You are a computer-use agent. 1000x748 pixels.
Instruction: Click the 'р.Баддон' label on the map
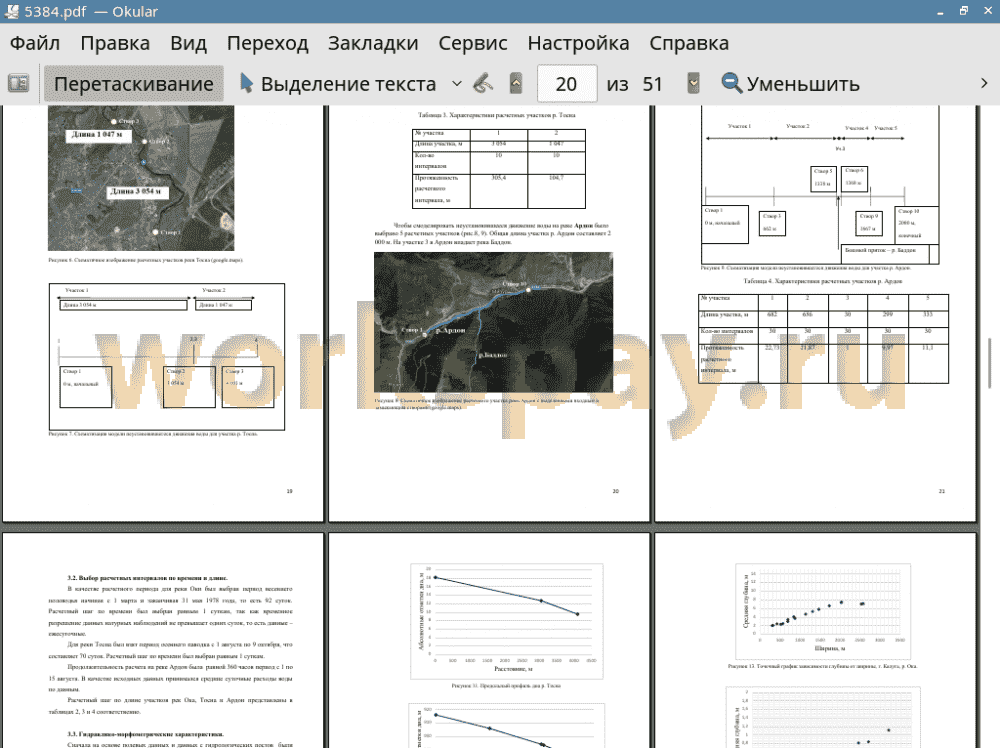tap(492, 355)
